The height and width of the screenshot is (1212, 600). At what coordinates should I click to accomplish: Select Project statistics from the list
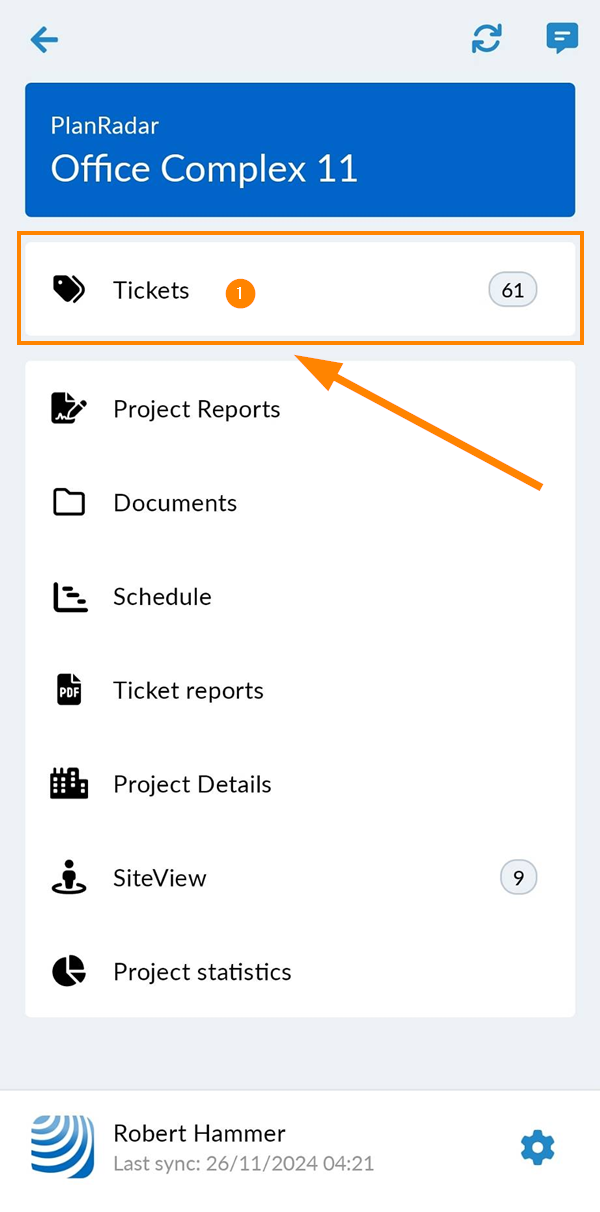point(300,971)
